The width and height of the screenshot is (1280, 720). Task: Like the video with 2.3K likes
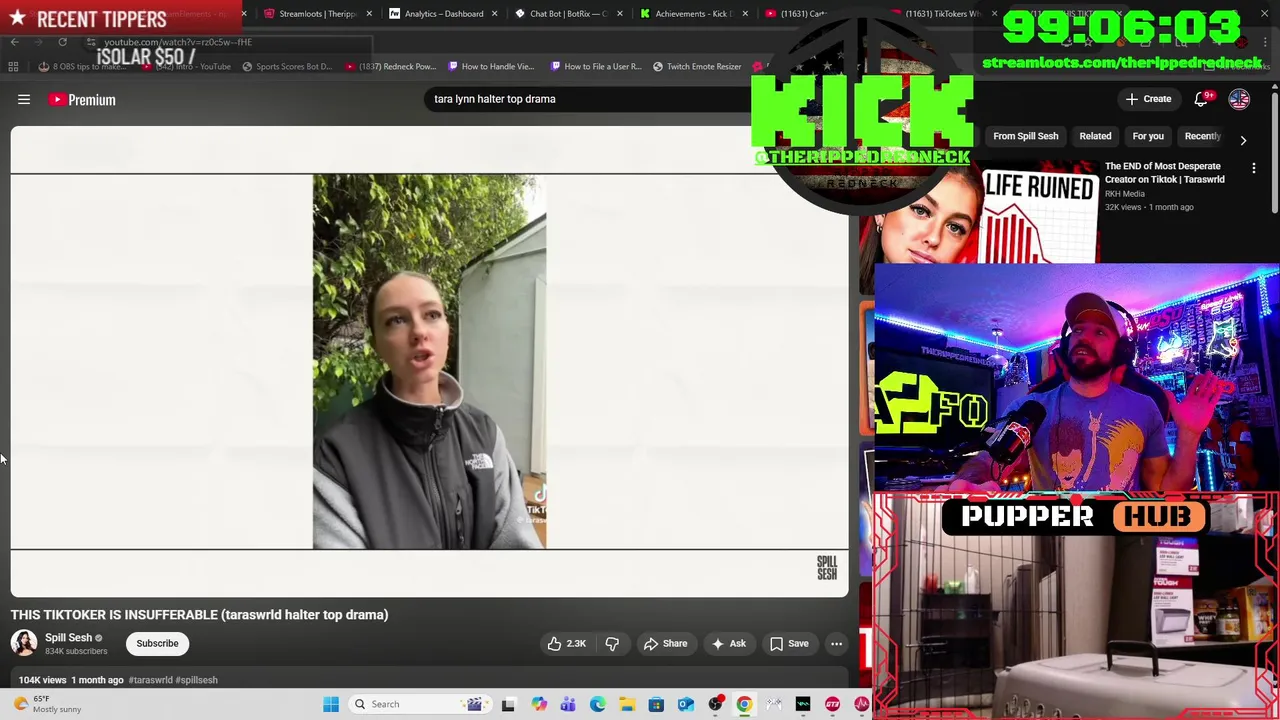click(566, 644)
